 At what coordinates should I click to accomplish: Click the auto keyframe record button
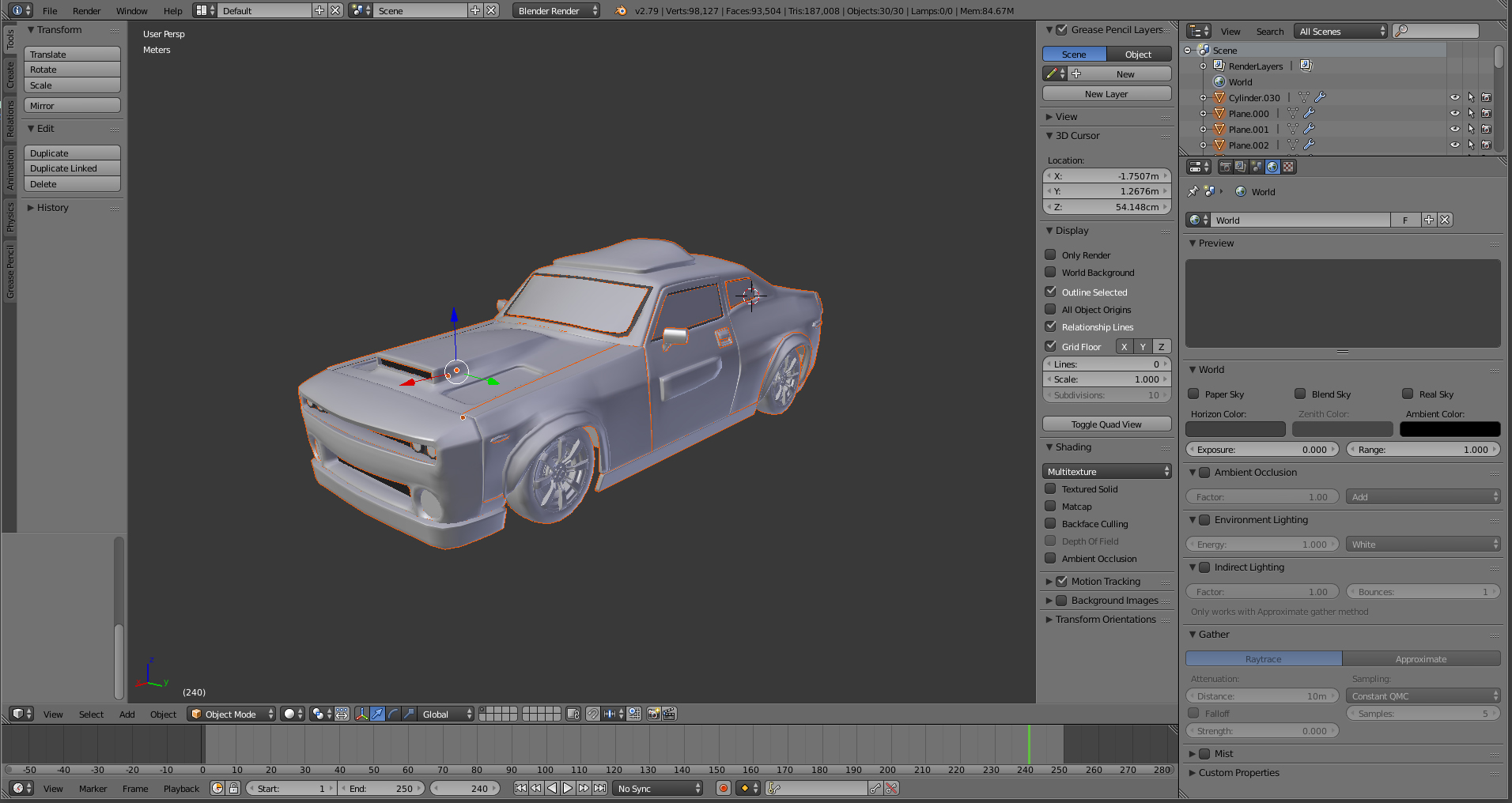723,788
